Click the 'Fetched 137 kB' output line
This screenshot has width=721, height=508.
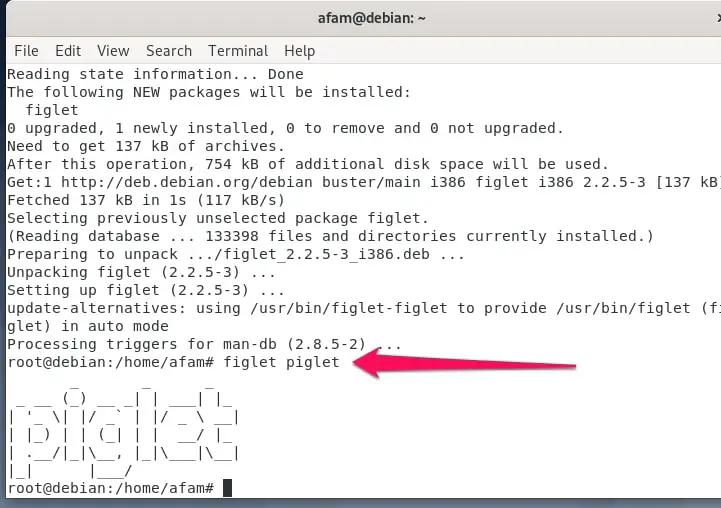pyautogui.click(x=146, y=200)
